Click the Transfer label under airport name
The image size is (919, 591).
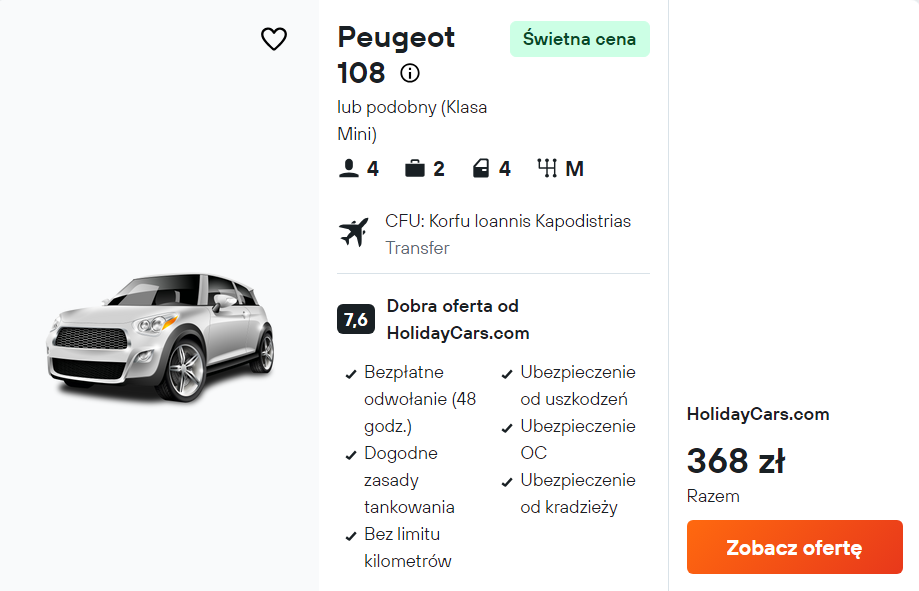point(417,248)
